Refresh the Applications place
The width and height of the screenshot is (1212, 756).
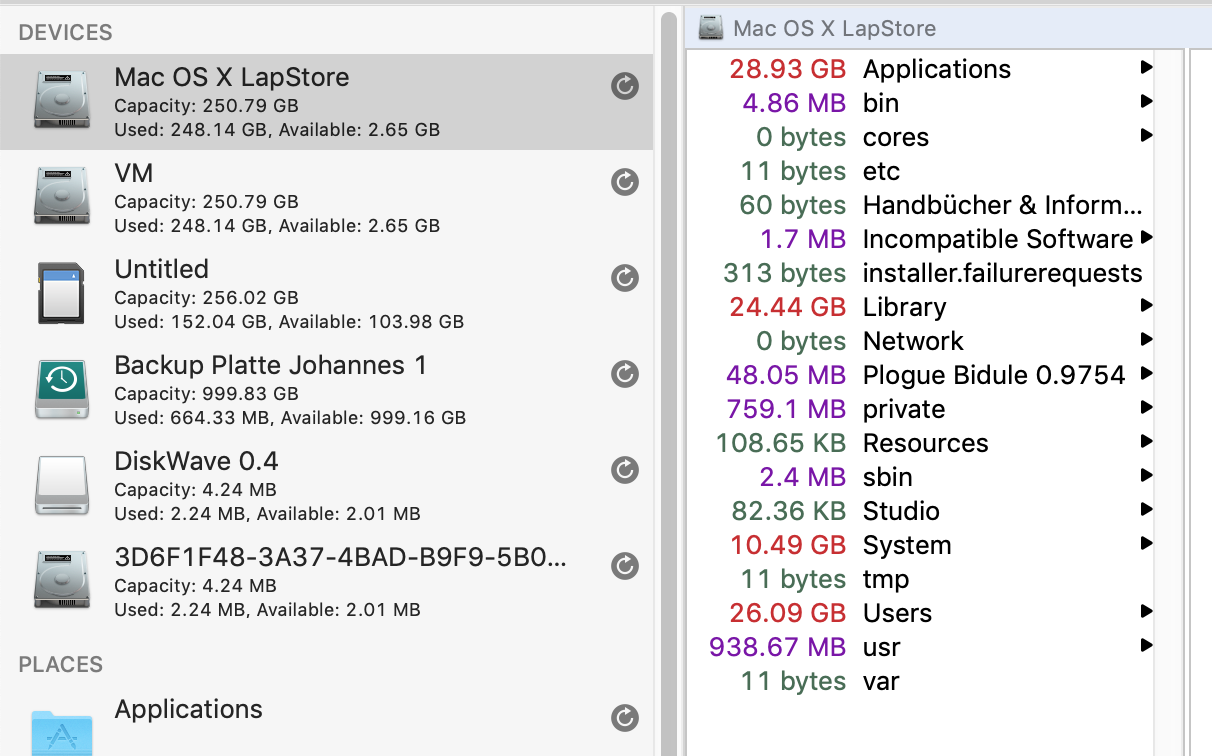625,717
